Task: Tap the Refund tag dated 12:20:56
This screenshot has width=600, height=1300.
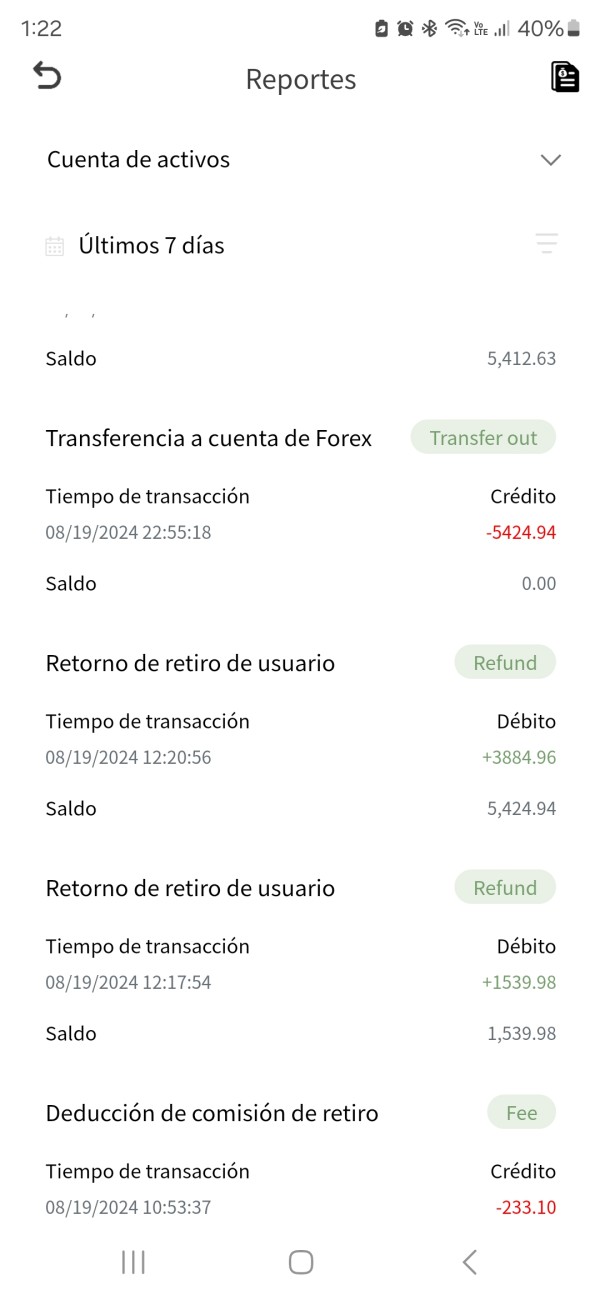Action: point(505,663)
